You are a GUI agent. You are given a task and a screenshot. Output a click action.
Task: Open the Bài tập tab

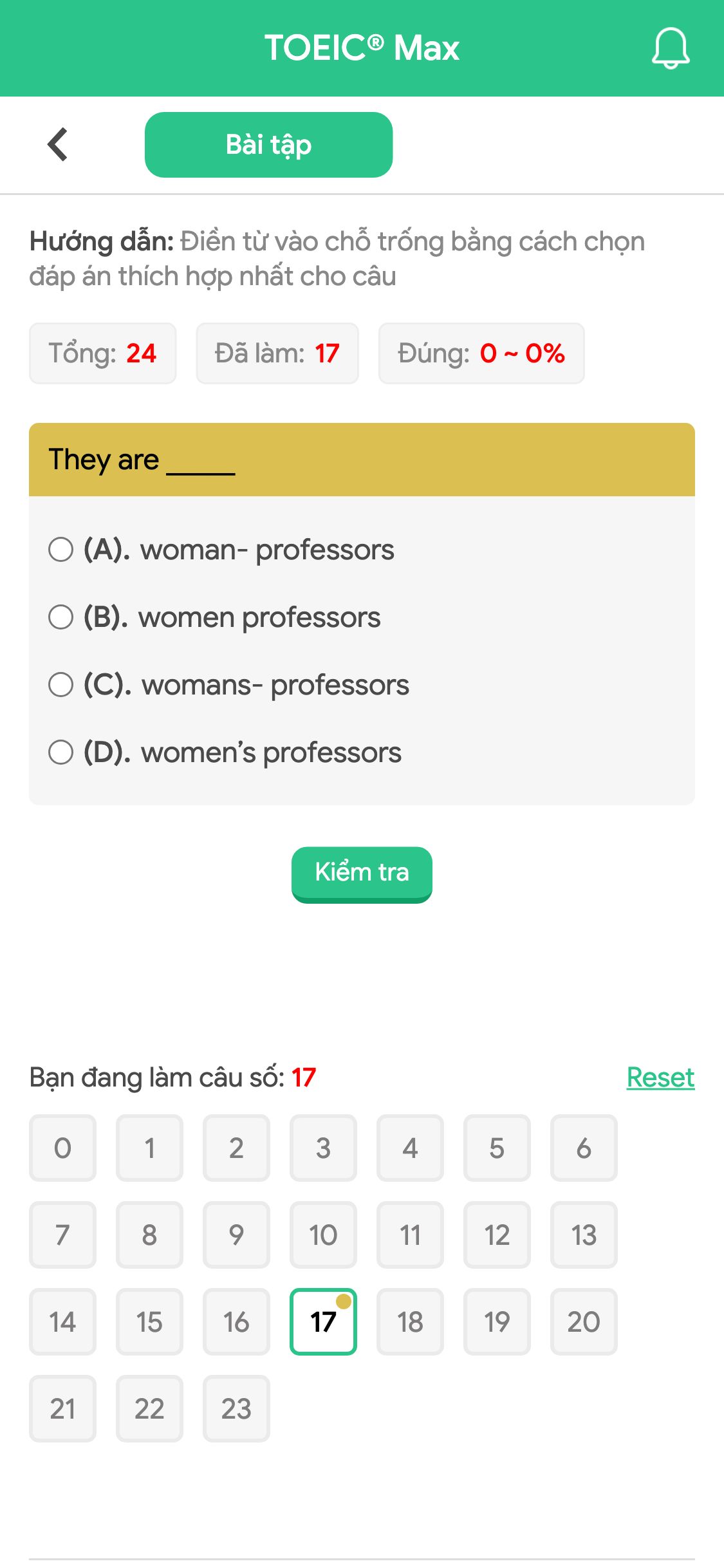(268, 145)
